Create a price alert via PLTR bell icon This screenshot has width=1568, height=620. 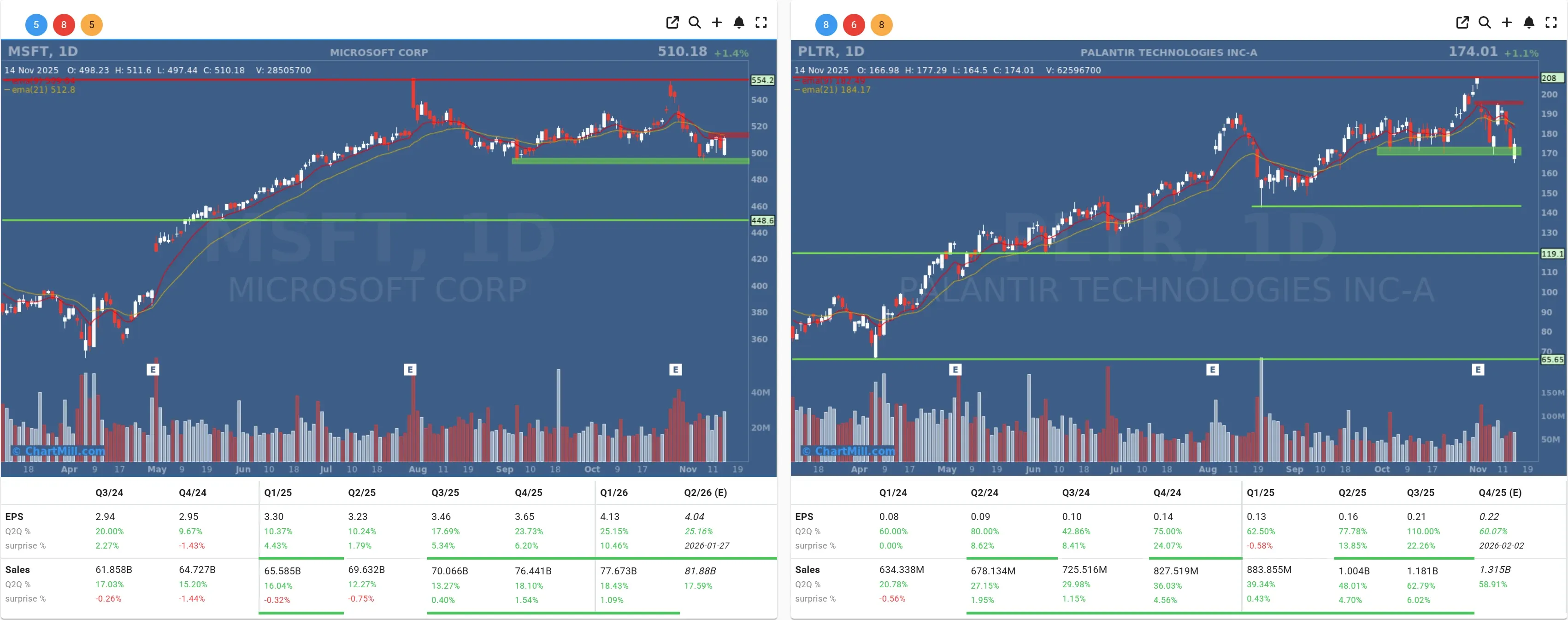click(1528, 23)
